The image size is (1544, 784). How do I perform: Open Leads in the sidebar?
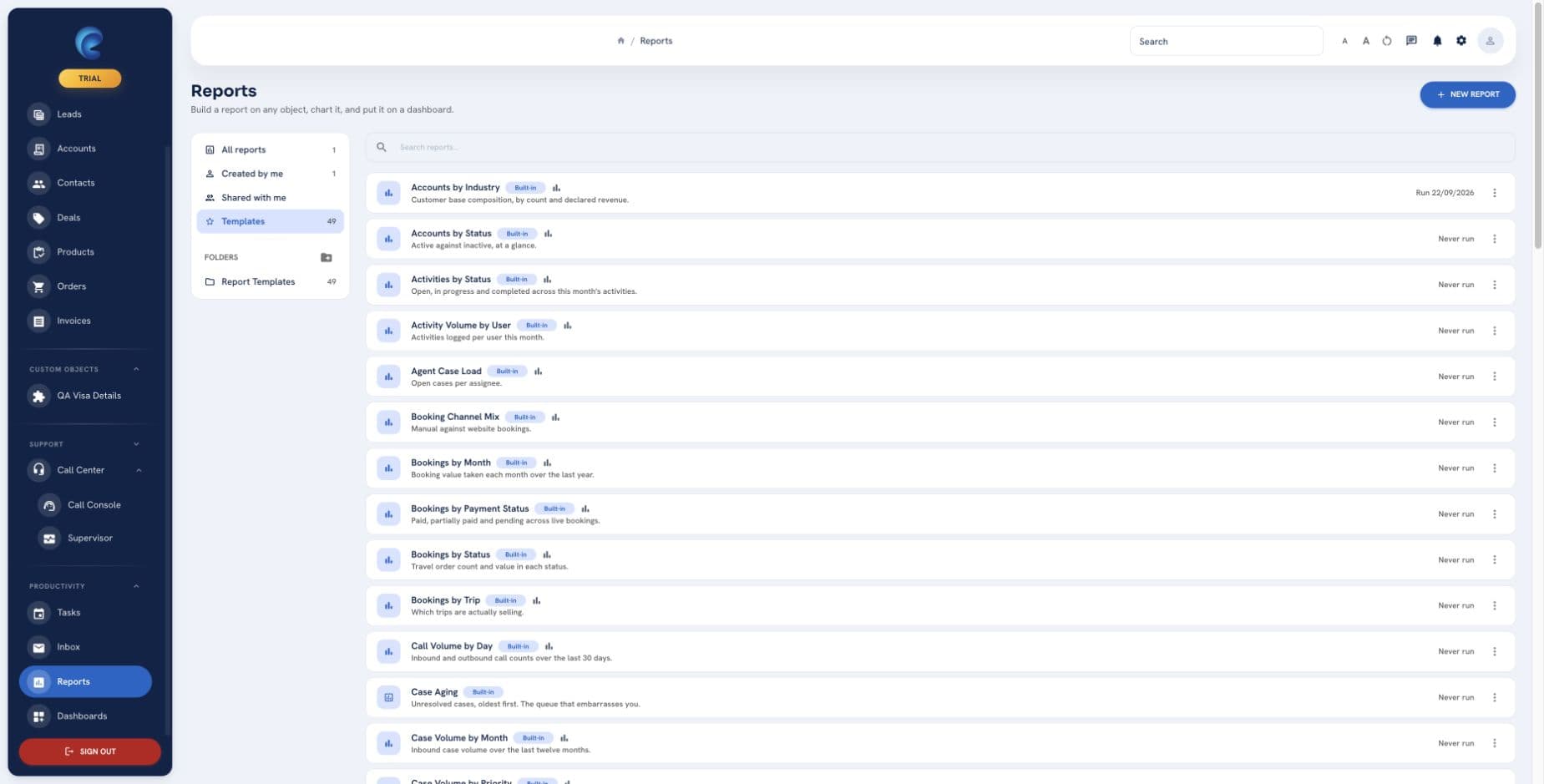pyautogui.click(x=85, y=114)
